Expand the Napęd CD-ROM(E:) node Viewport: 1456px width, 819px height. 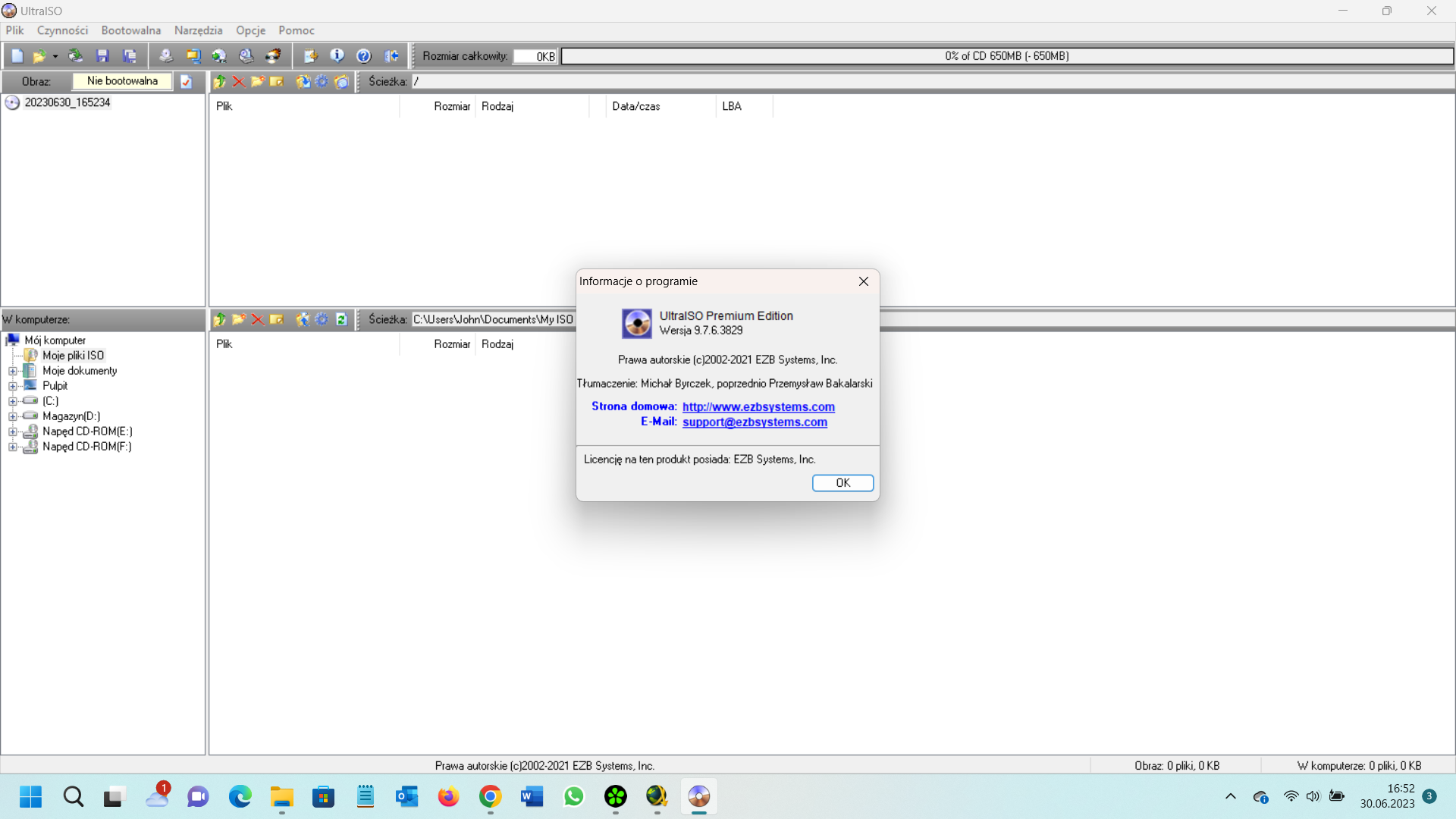[x=12, y=432]
